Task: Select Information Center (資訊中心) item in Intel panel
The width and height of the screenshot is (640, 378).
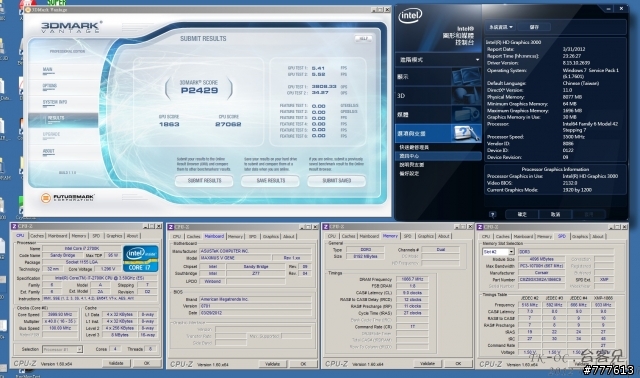Action: point(438,156)
